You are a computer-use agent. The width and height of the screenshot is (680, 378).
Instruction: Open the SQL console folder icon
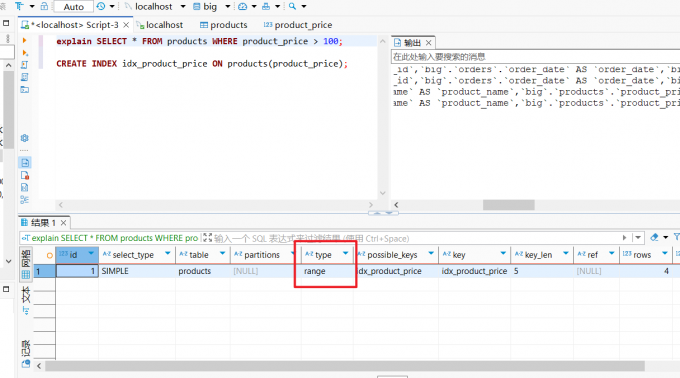(25, 90)
